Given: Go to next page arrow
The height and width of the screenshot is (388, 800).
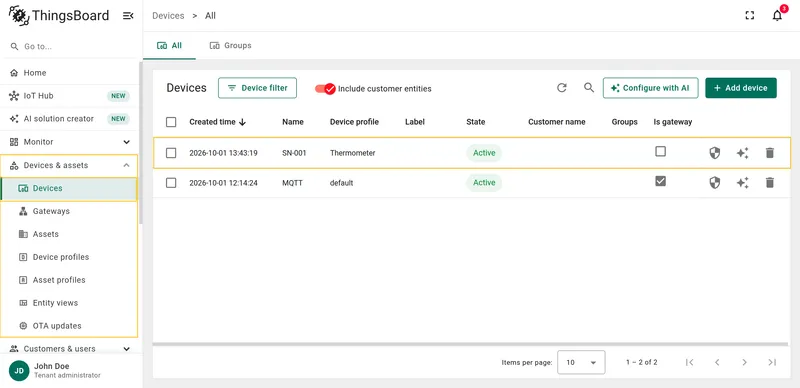Looking at the screenshot, I should tap(744, 362).
